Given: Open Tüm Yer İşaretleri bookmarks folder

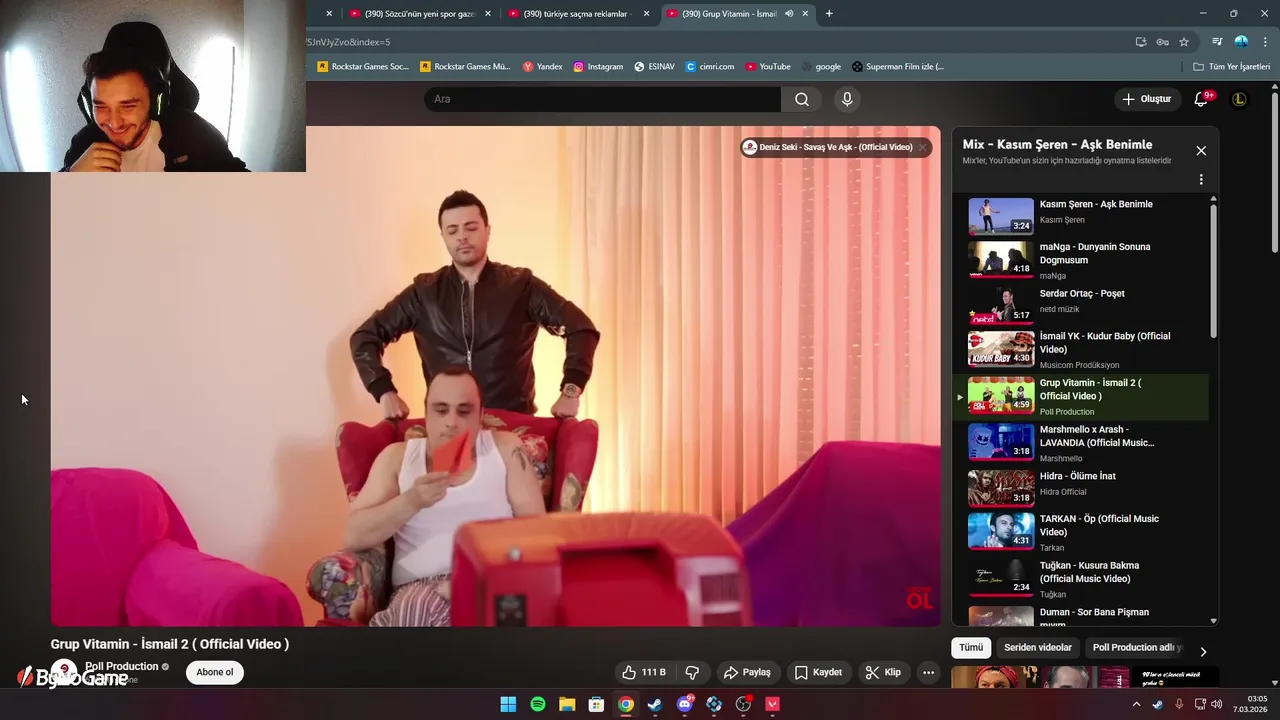Looking at the screenshot, I should 1232,67.
